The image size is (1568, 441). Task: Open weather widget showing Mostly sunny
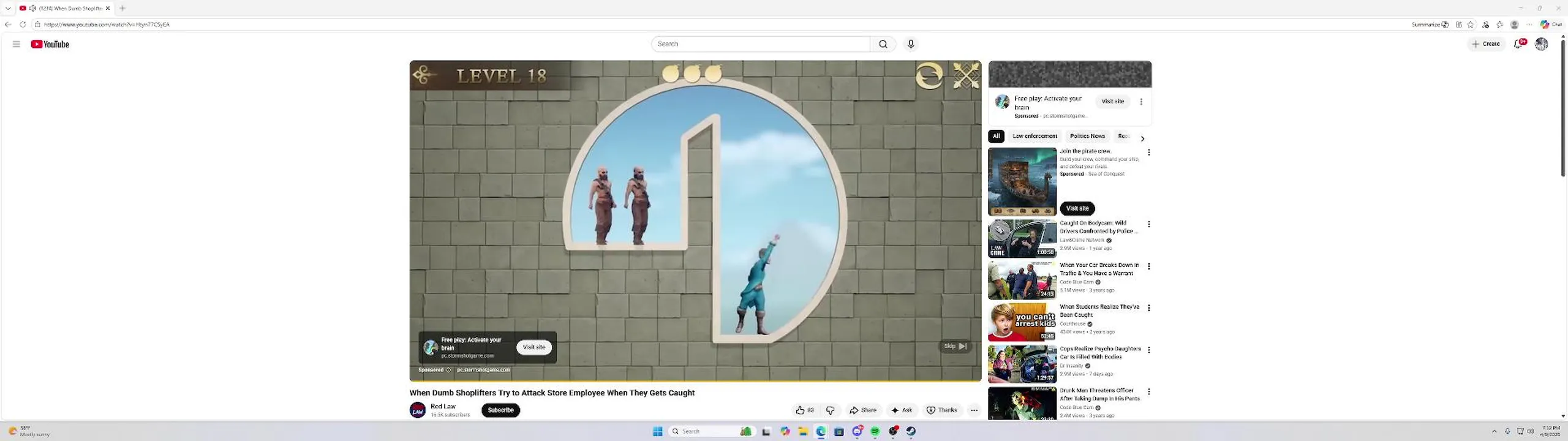[29, 431]
